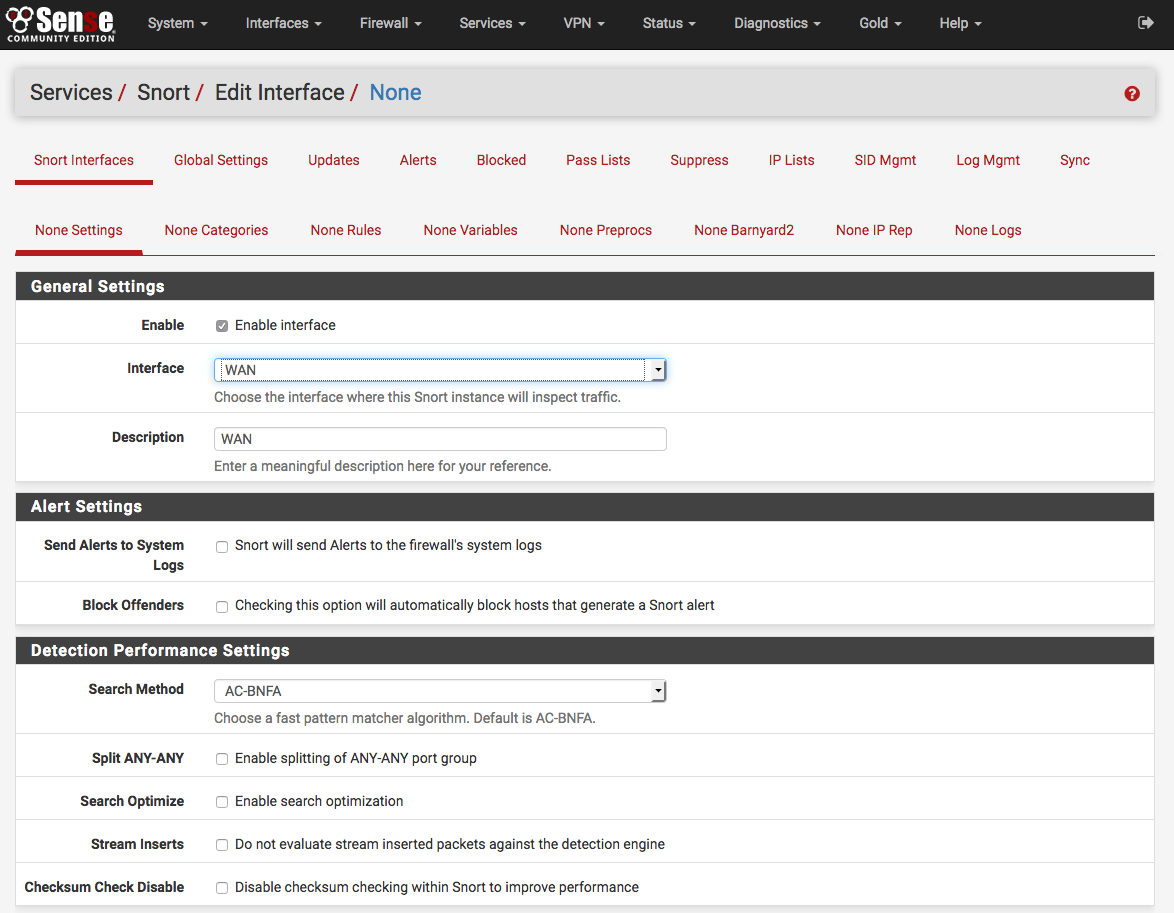Viewport: 1174px width, 913px height.
Task: Tick the Search Optimize checkbox
Action: pos(222,802)
